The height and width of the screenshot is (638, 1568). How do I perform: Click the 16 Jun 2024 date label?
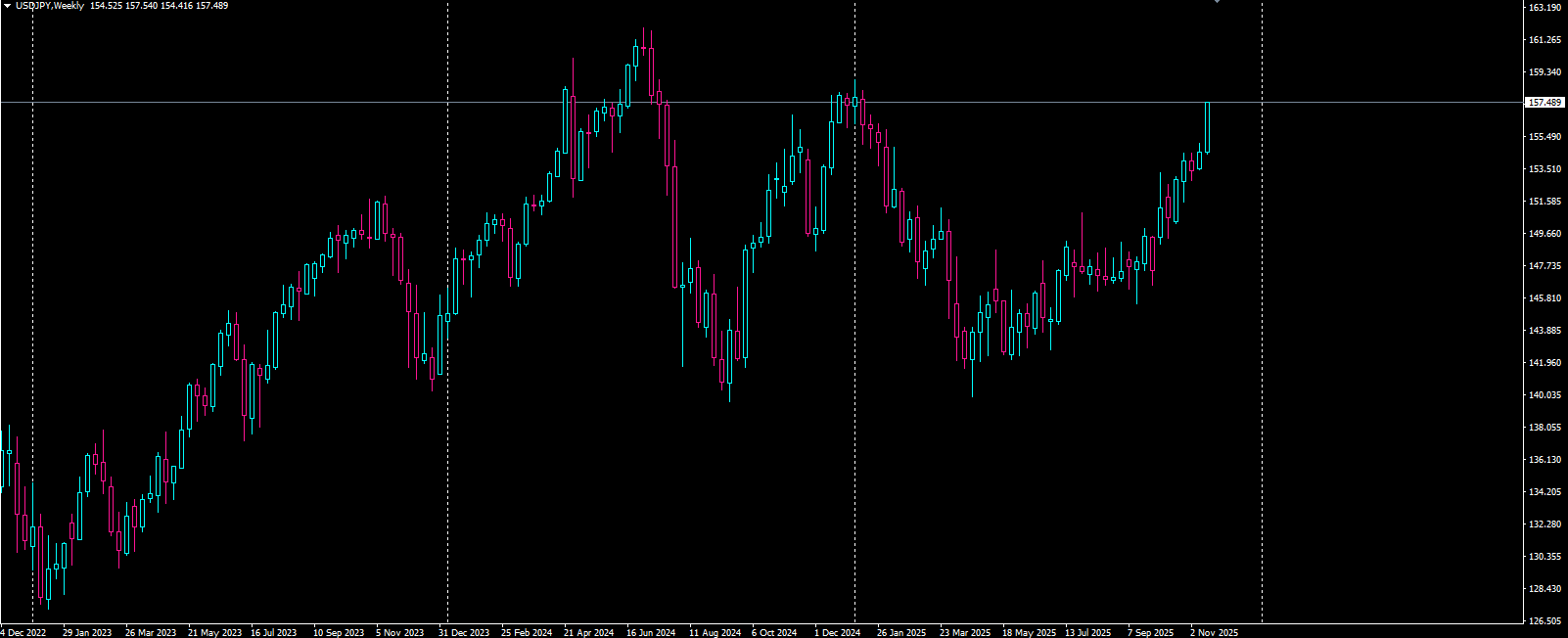[651, 632]
